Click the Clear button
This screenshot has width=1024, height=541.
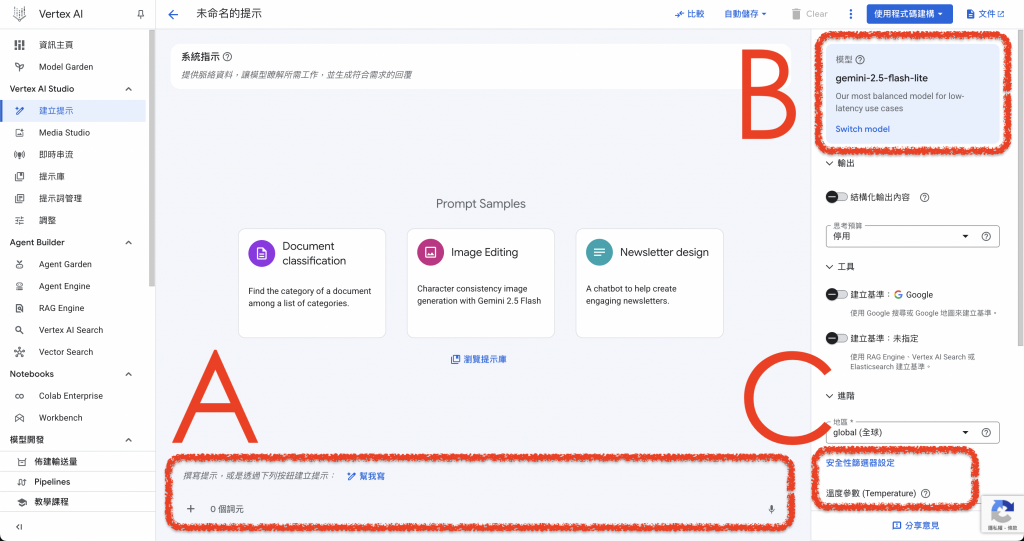tap(809, 14)
